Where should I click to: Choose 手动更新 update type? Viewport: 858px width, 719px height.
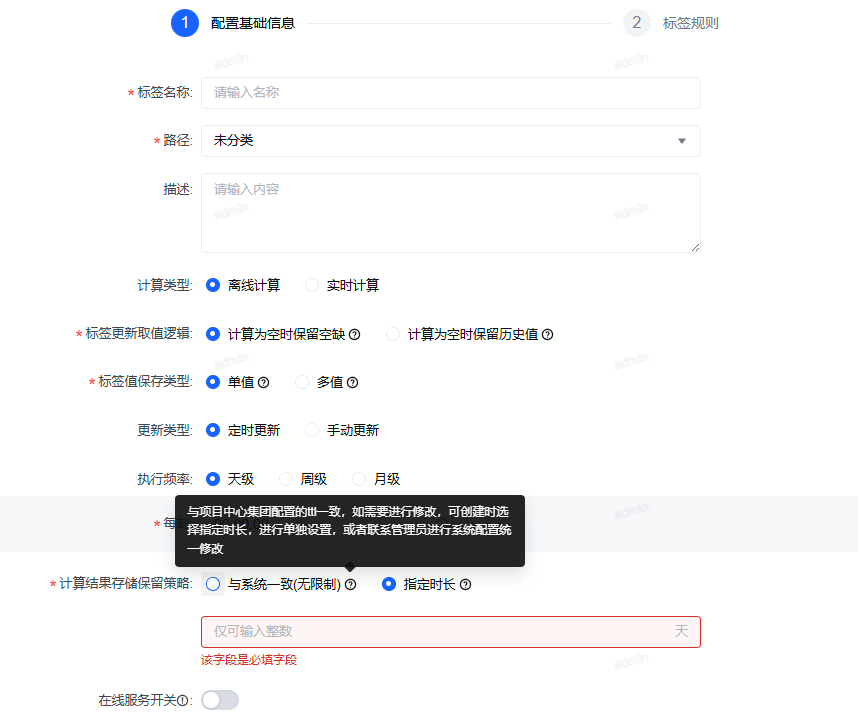[x=312, y=431]
